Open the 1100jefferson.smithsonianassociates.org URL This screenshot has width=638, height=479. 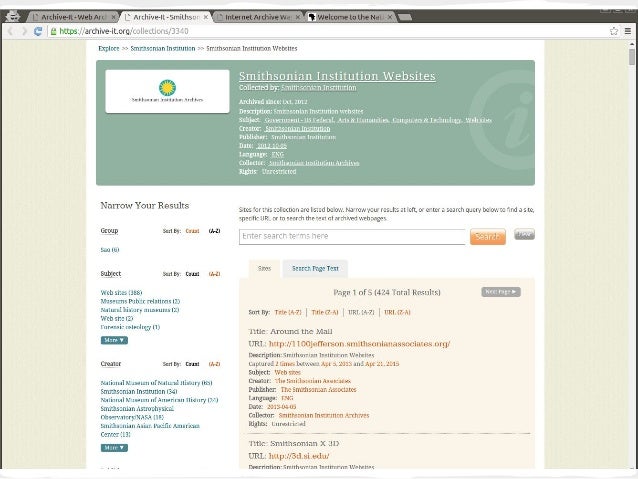(x=359, y=343)
